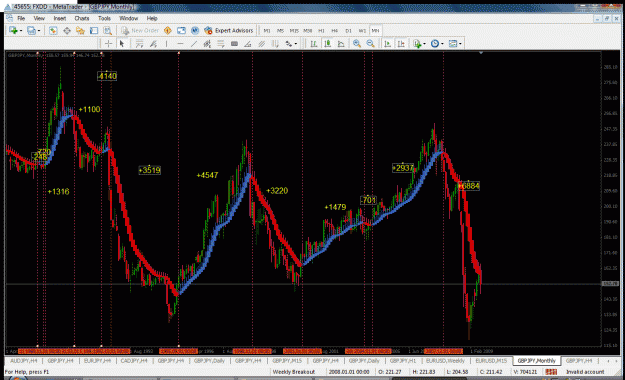625x380 pixels.
Task: Click the New Order button
Action: [140, 31]
